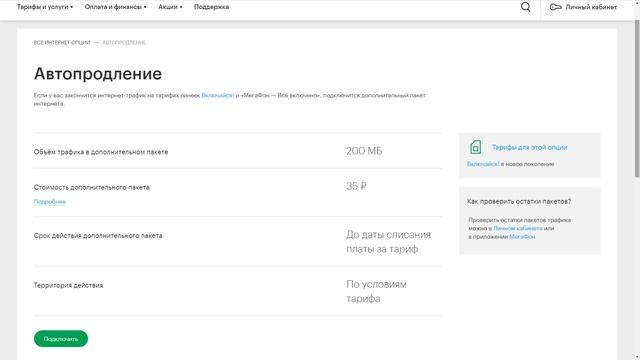Open the Подробнее link under Стоимость

(50, 202)
